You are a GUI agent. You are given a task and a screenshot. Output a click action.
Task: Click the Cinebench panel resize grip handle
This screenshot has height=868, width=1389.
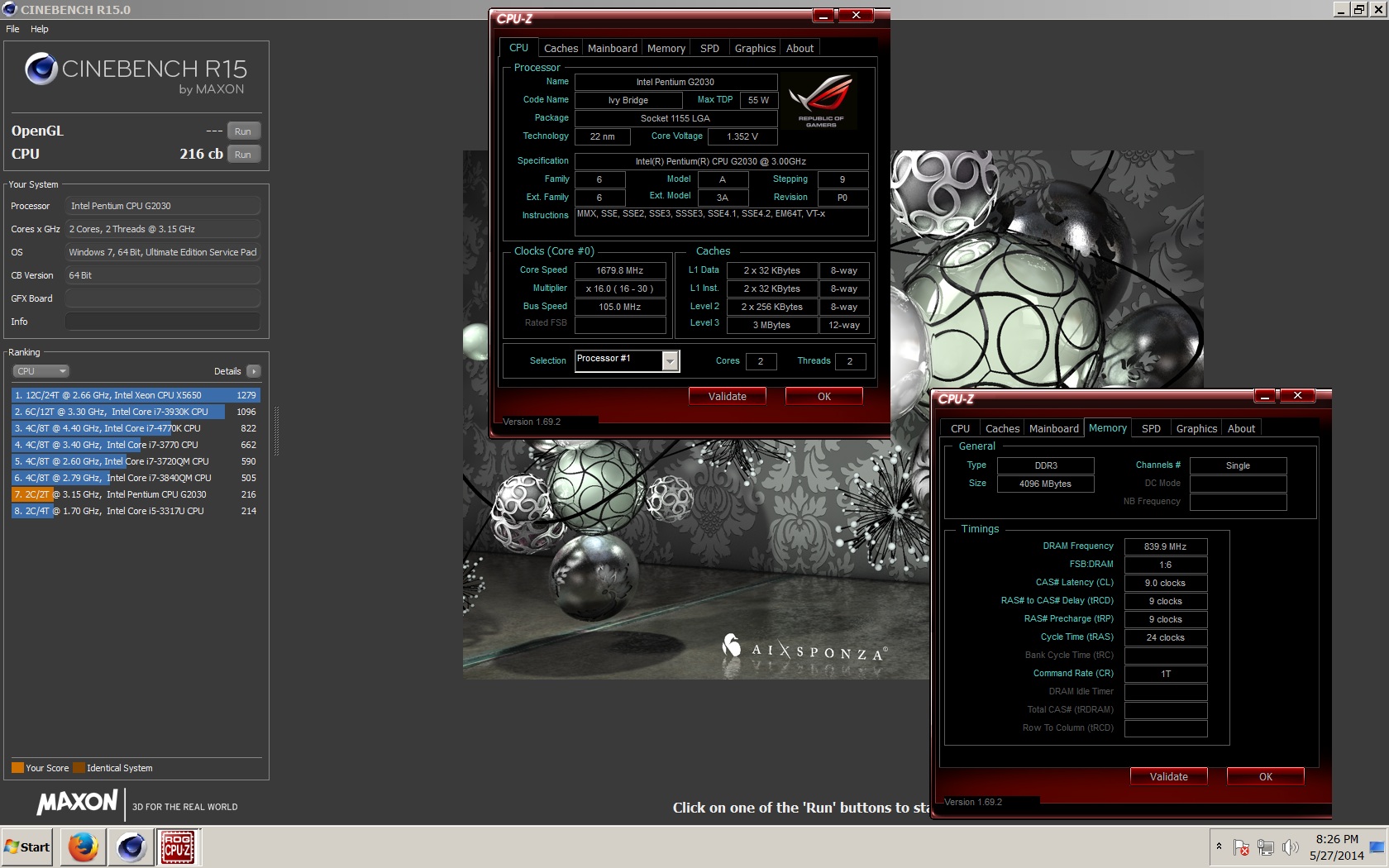tap(276, 432)
